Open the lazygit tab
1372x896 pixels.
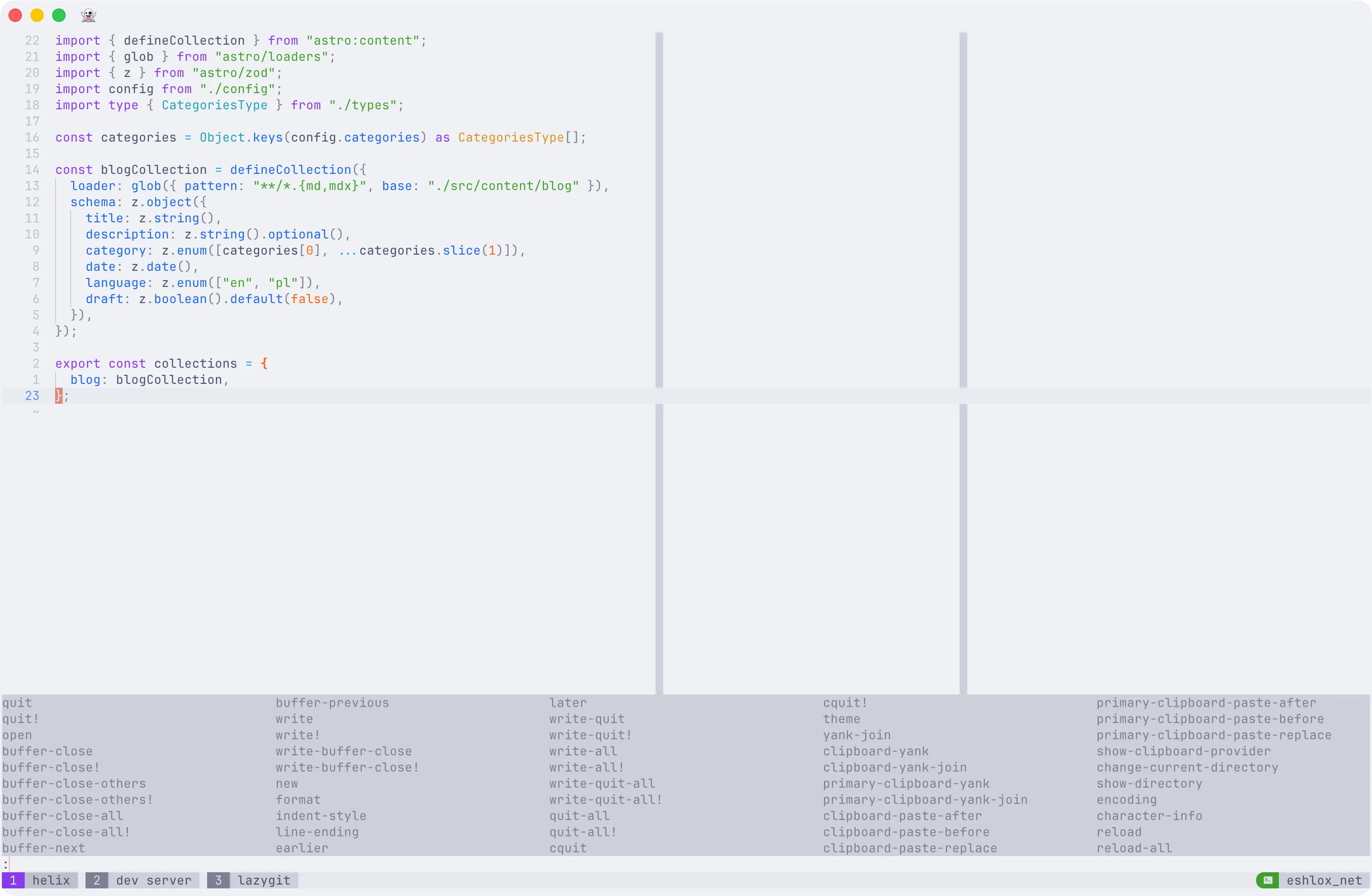point(264,880)
